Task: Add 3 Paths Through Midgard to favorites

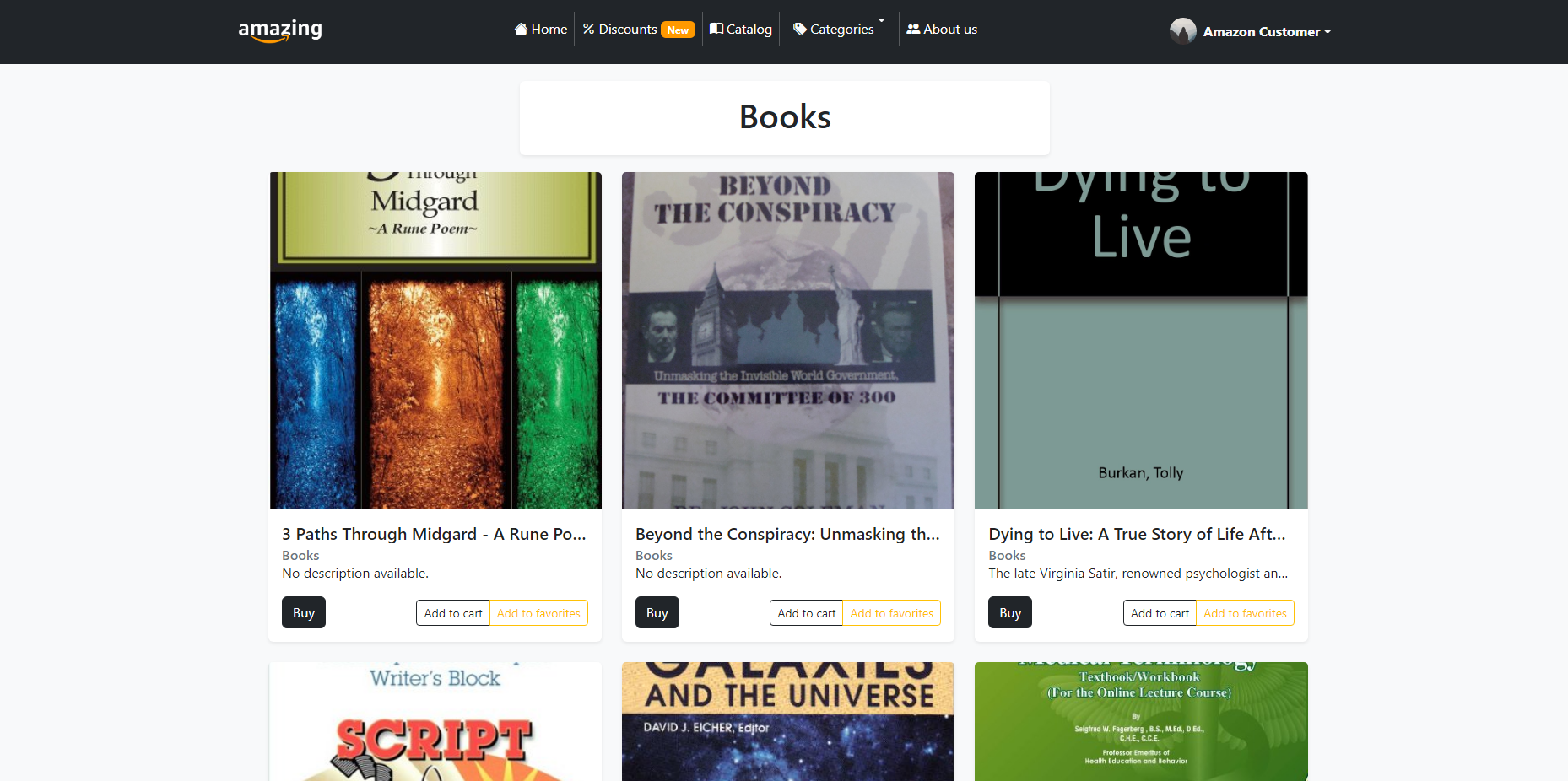Action: coord(538,613)
